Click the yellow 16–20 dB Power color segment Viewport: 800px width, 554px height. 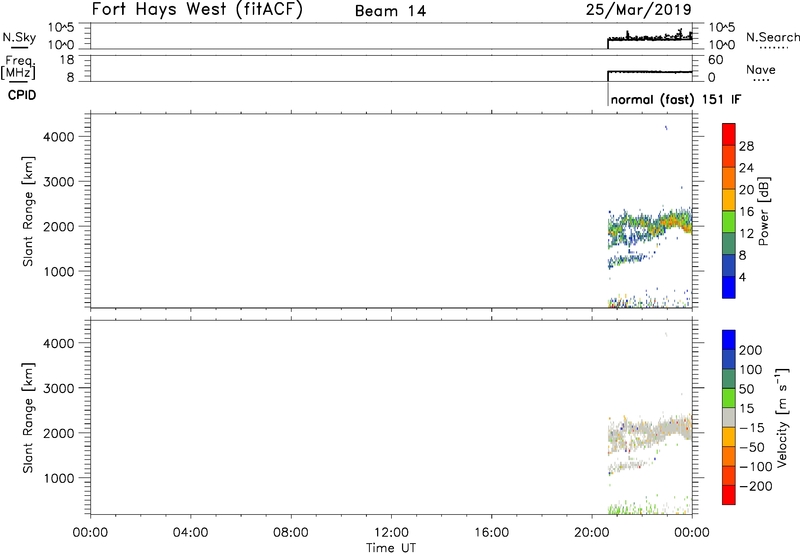(x=729, y=199)
